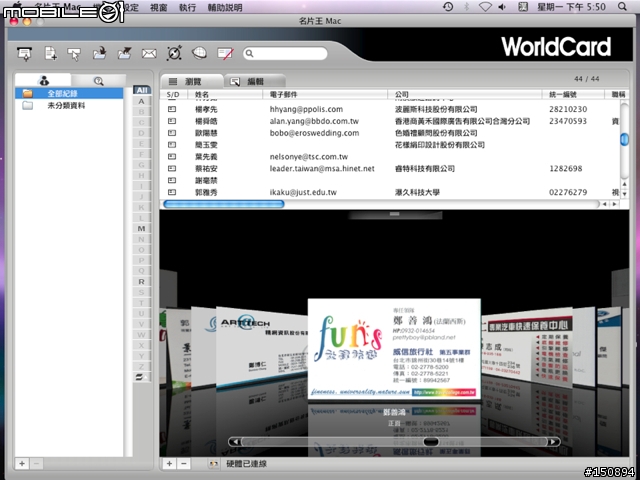
Task: Select the cursor pick tool in toolbar
Action: pyautogui.click(x=74, y=54)
